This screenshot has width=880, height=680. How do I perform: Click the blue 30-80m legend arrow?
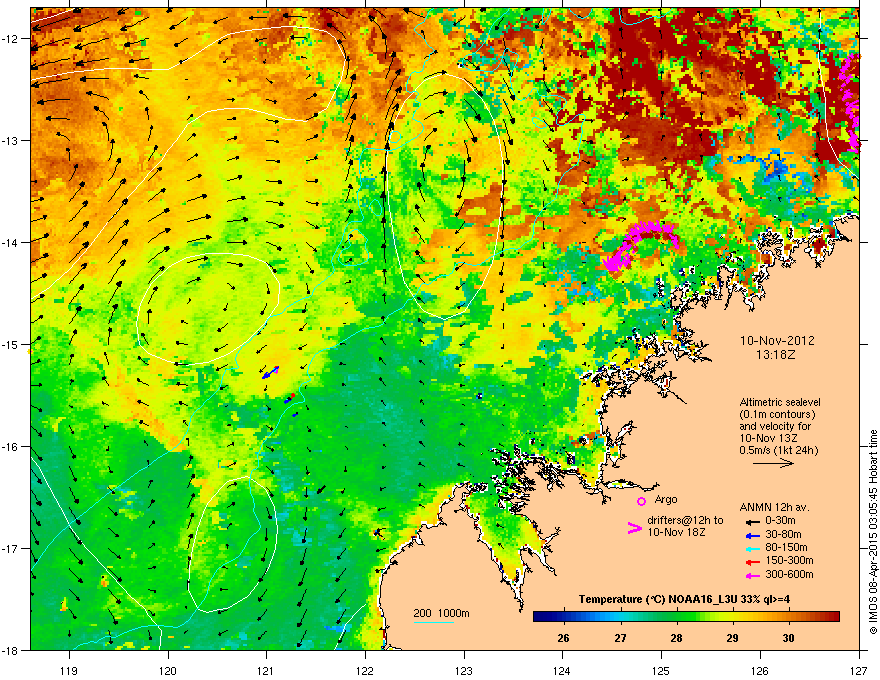[x=752, y=536]
